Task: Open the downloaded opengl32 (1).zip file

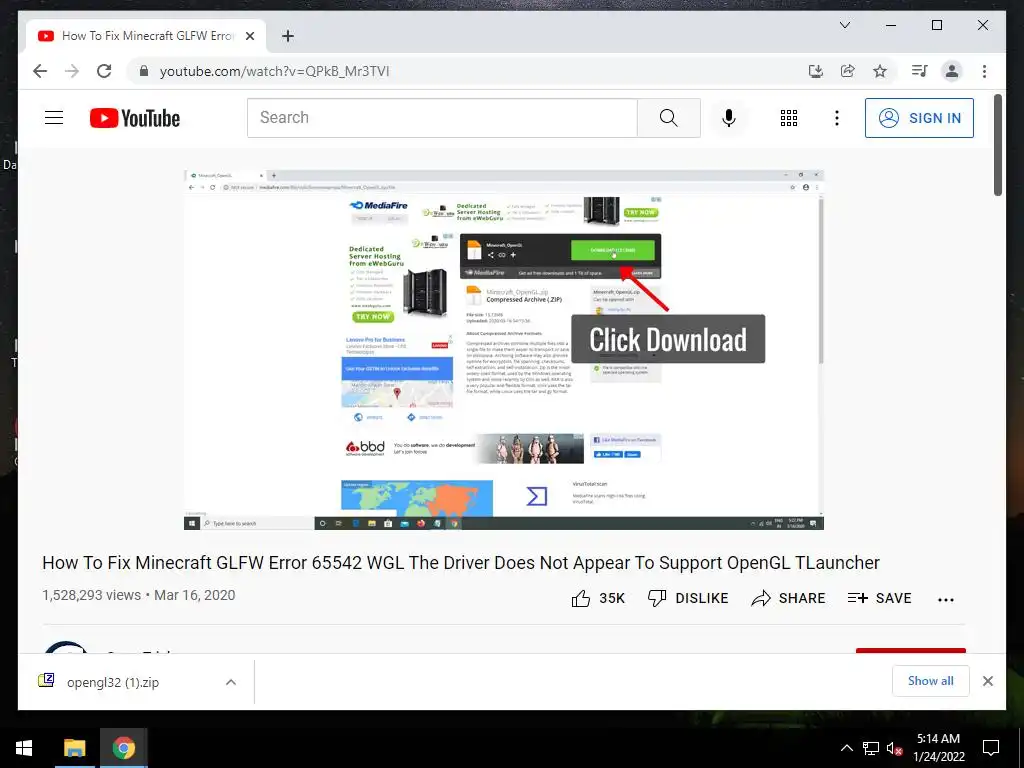Action: coord(113,682)
